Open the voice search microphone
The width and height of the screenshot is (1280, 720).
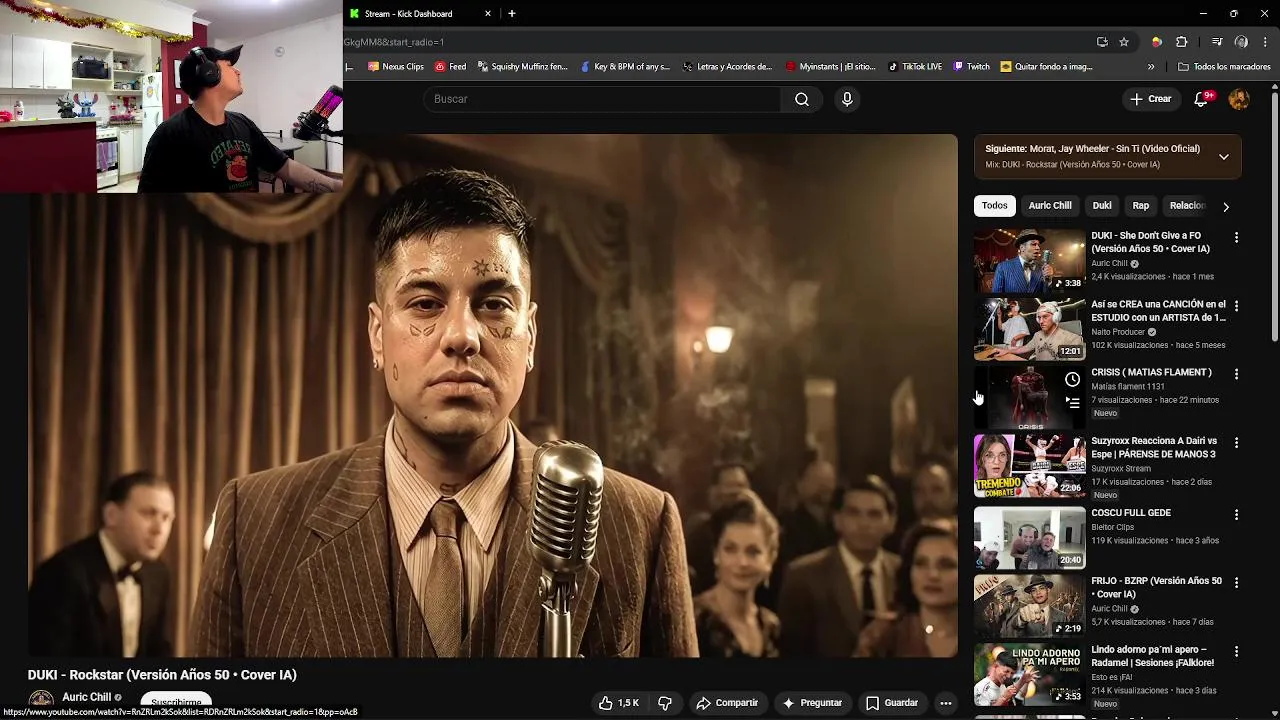(847, 99)
